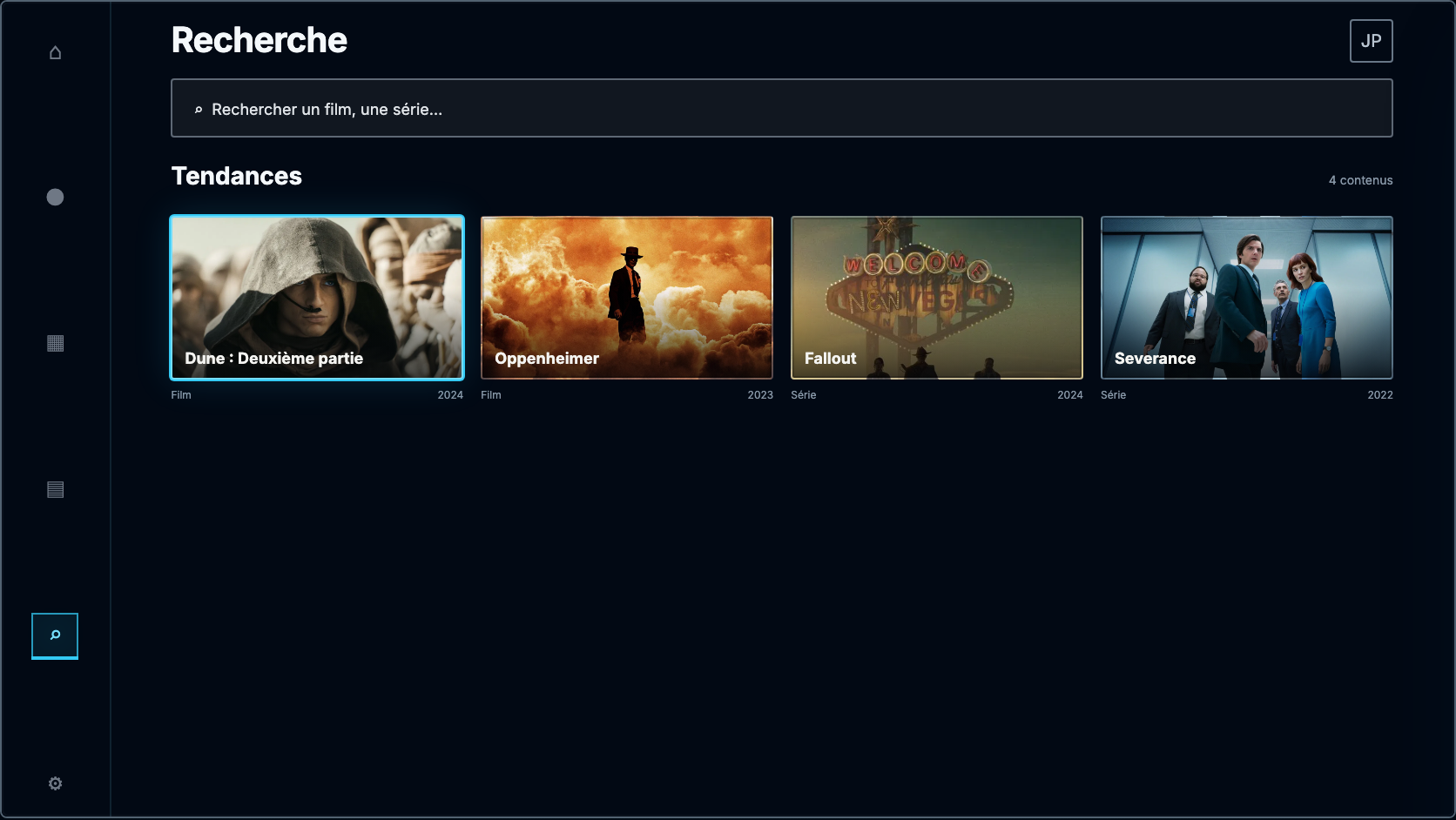Click the "2023" year under Oppenheimer
This screenshot has height=820, width=1456.
click(760, 395)
